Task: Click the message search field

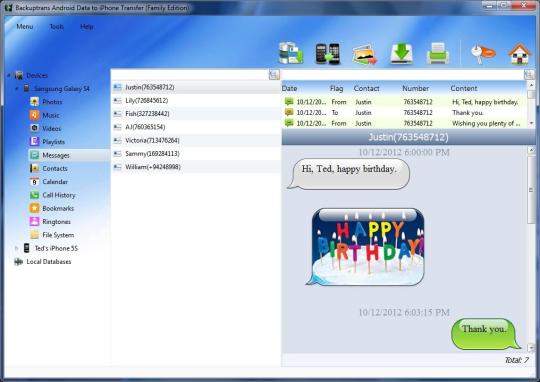Action: 402,74
